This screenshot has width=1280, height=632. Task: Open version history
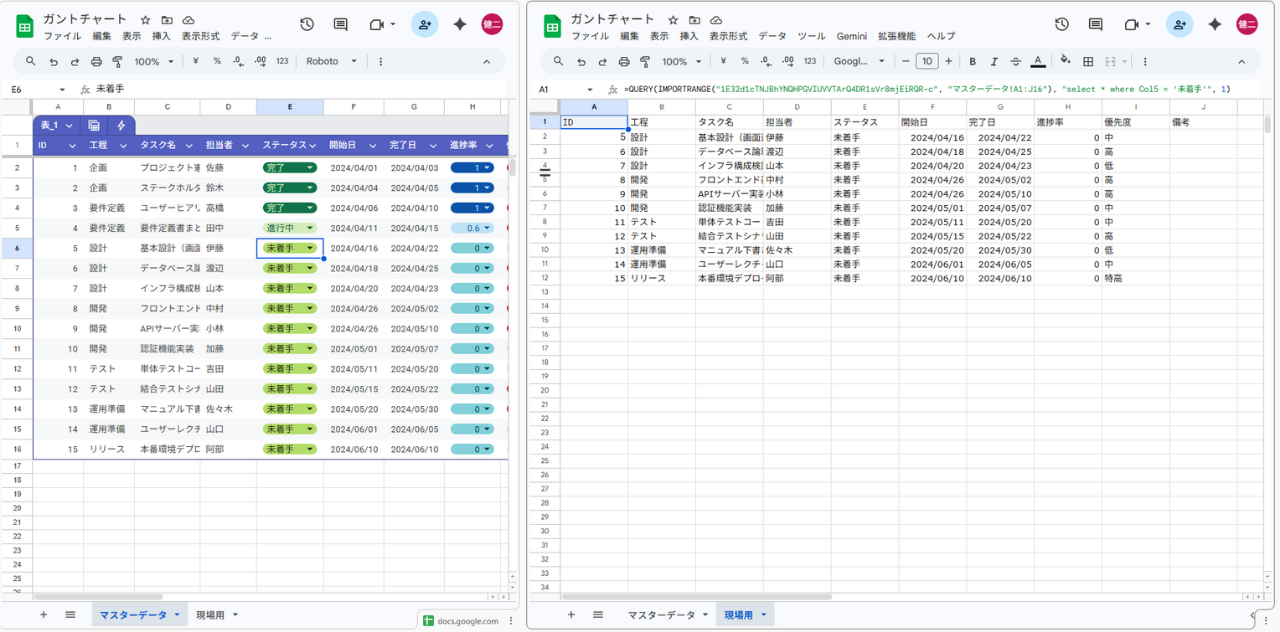click(1061, 24)
